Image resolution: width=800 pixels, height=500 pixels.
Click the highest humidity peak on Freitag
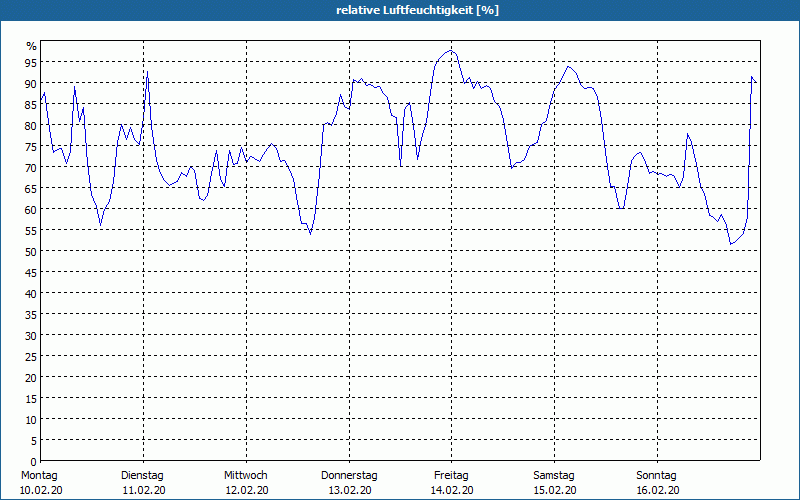(x=451, y=50)
